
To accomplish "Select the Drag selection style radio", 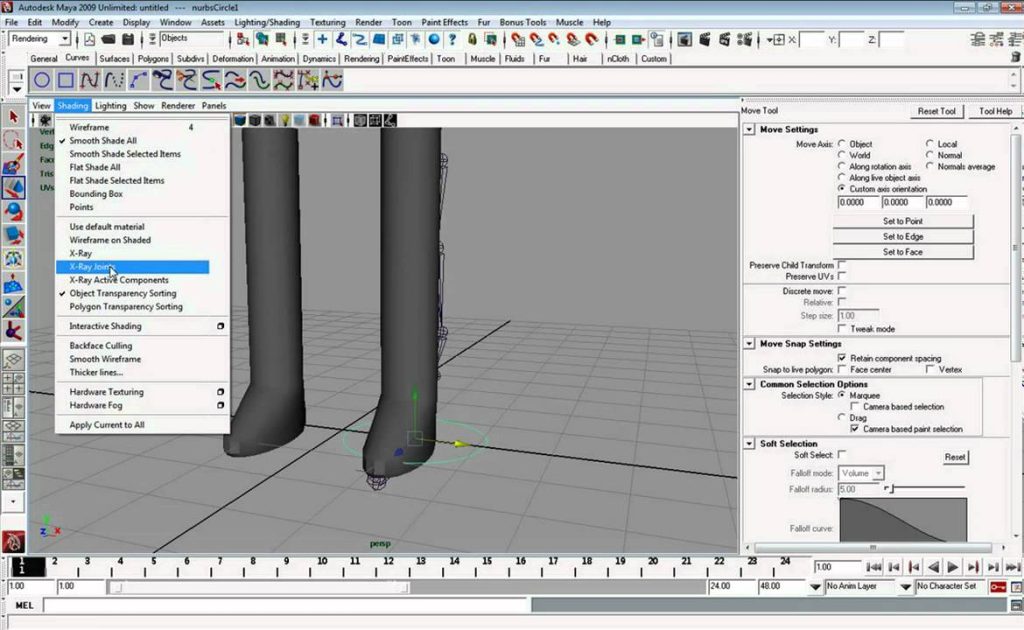I will (842, 417).
